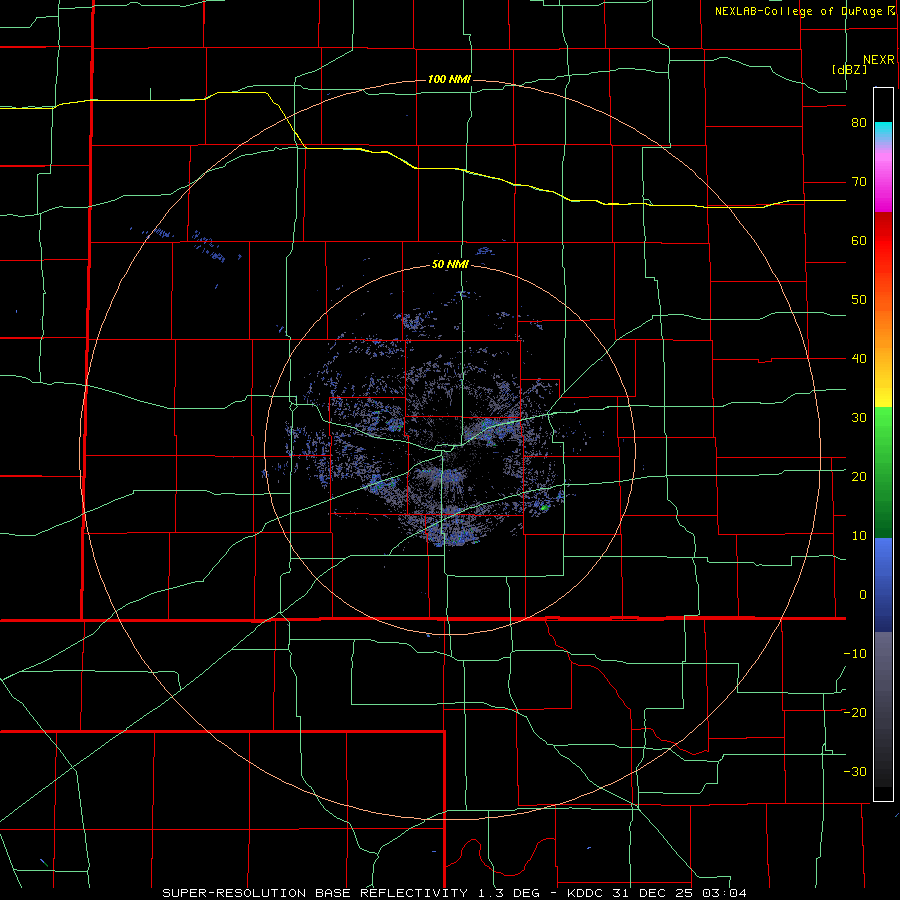
Task: Click the 70 dBZ scale value
Action: [859, 182]
